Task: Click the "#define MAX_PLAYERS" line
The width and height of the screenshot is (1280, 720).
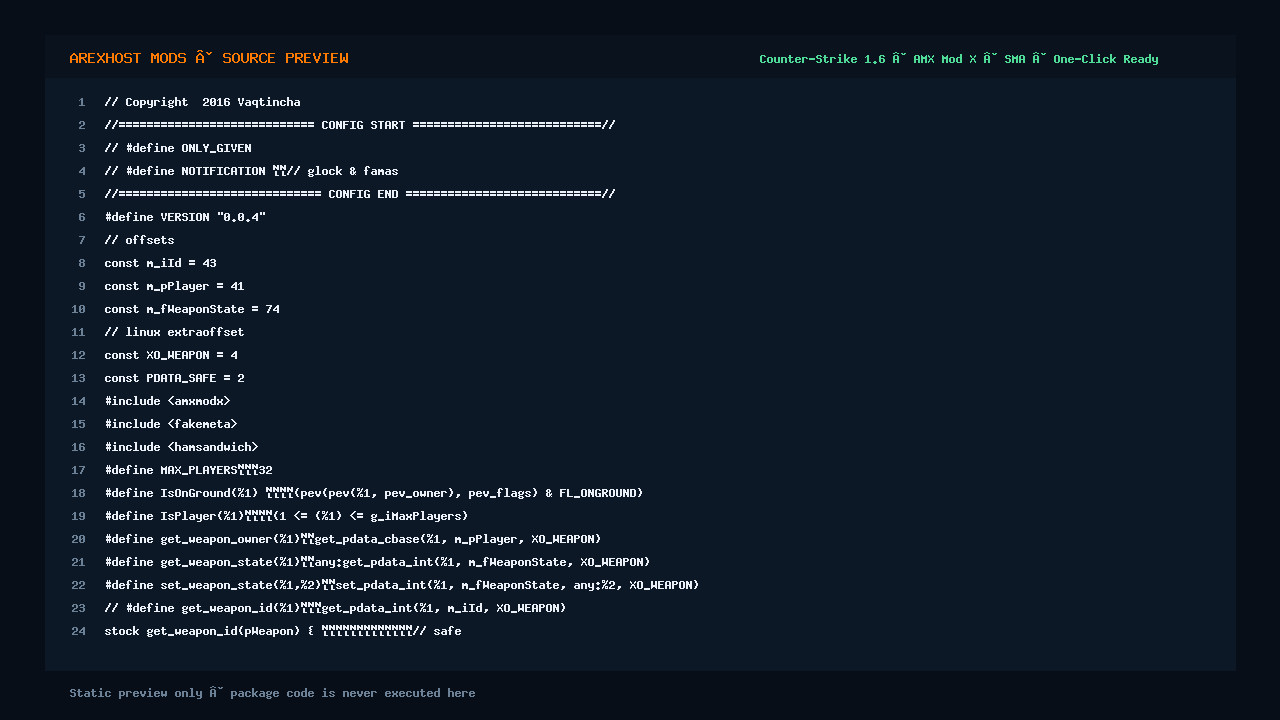Action: pyautogui.click(x=188, y=470)
